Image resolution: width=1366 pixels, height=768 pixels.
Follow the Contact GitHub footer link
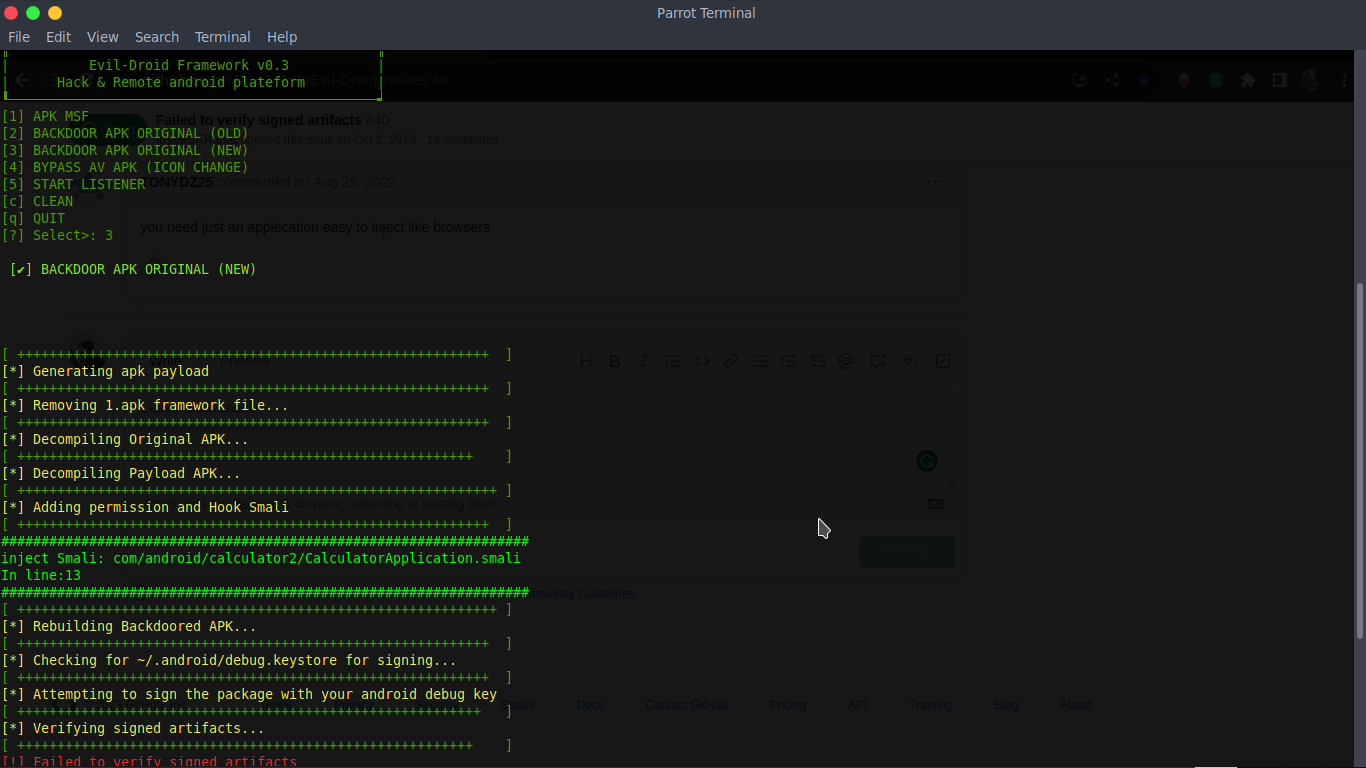(686, 705)
